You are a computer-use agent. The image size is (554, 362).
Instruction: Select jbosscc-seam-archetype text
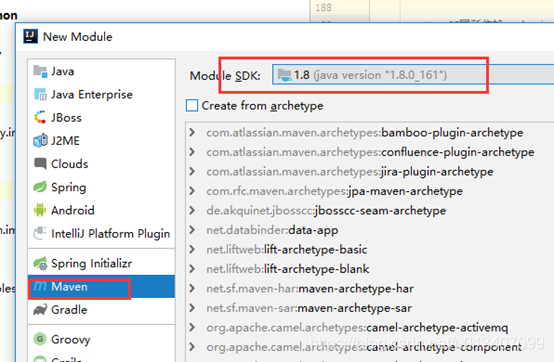pos(381,210)
